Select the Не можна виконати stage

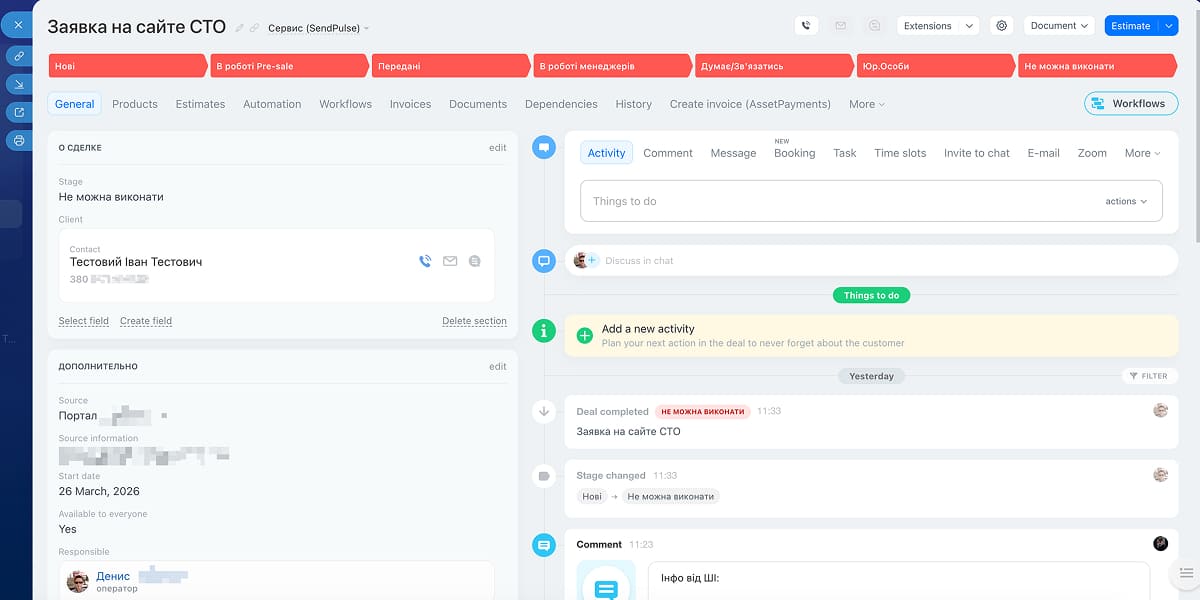click(1097, 66)
